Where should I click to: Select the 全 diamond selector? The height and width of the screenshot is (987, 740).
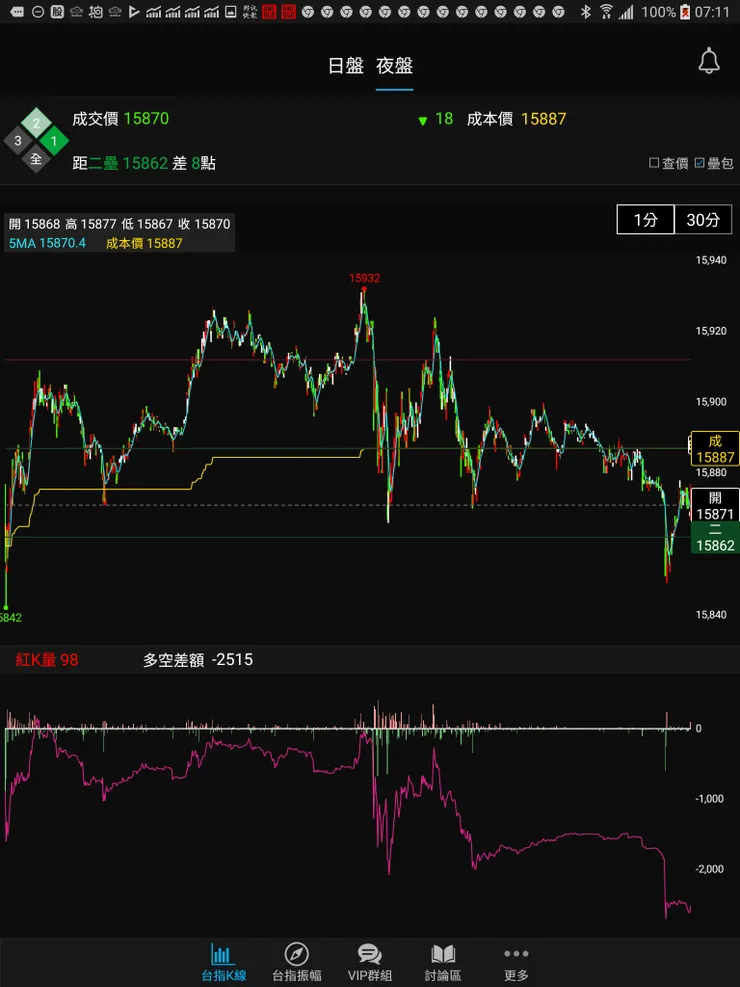click(36, 159)
